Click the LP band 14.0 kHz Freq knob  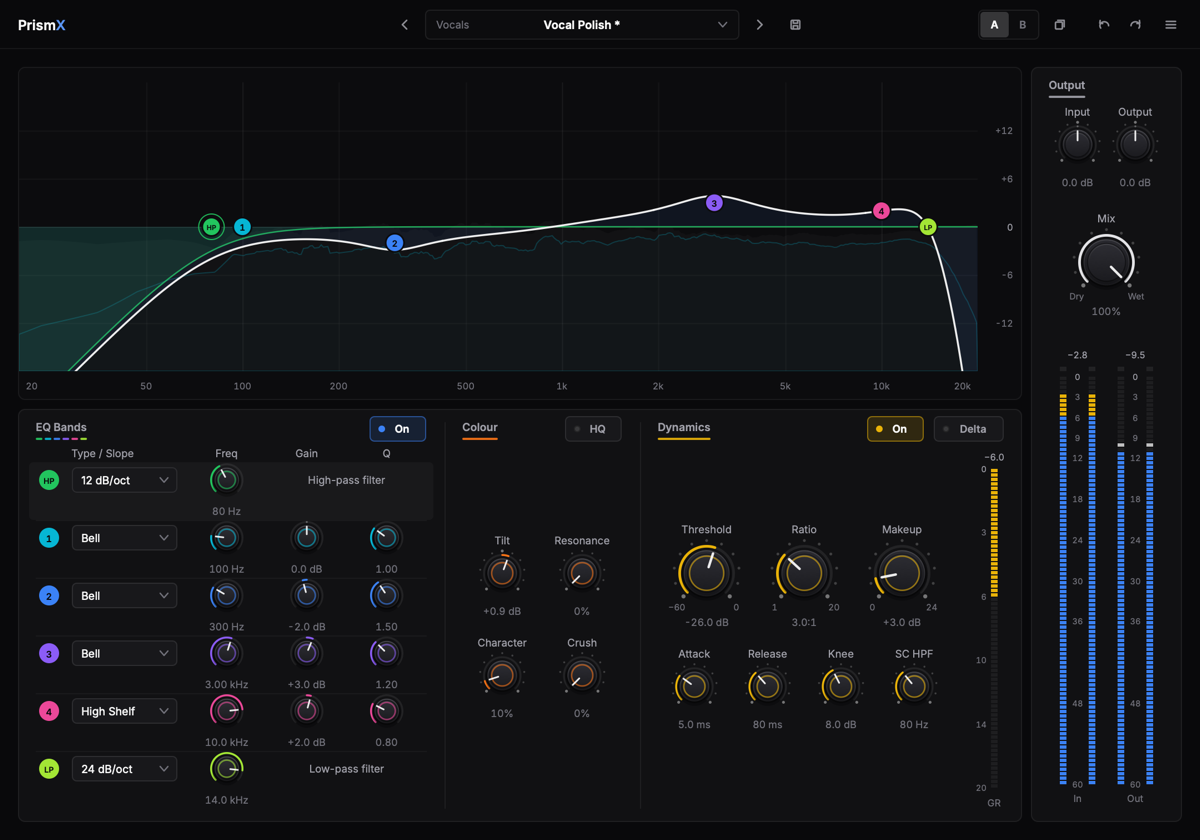pyautogui.click(x=226, y=769)
